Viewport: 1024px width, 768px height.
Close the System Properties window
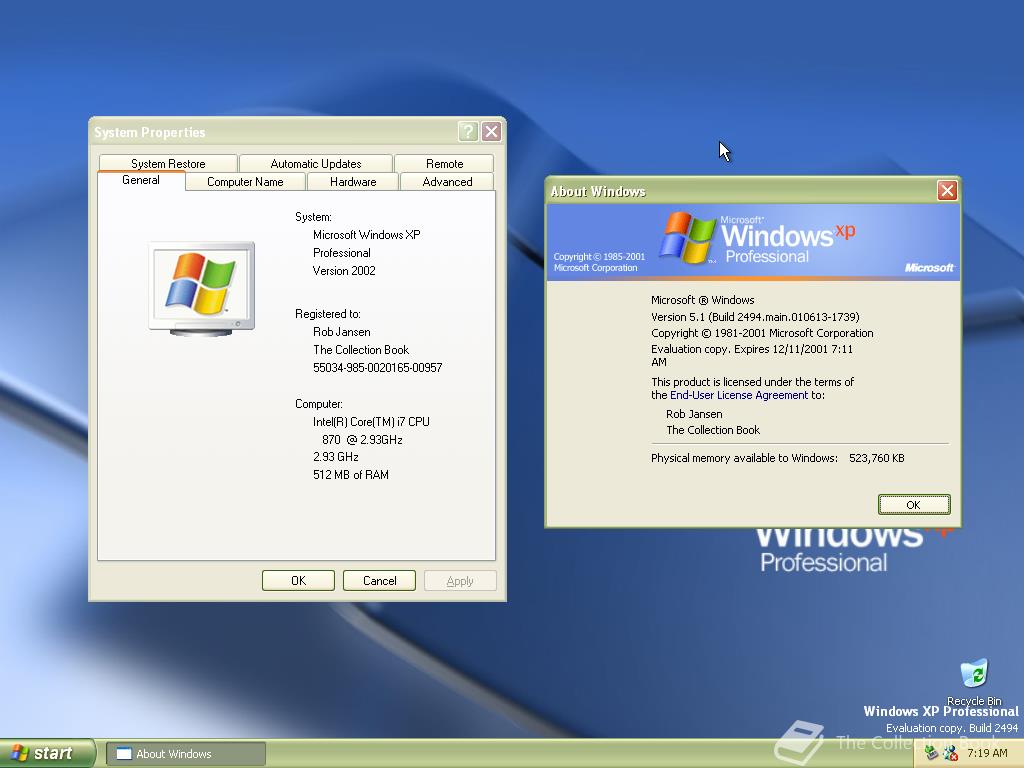coord(491,132)
